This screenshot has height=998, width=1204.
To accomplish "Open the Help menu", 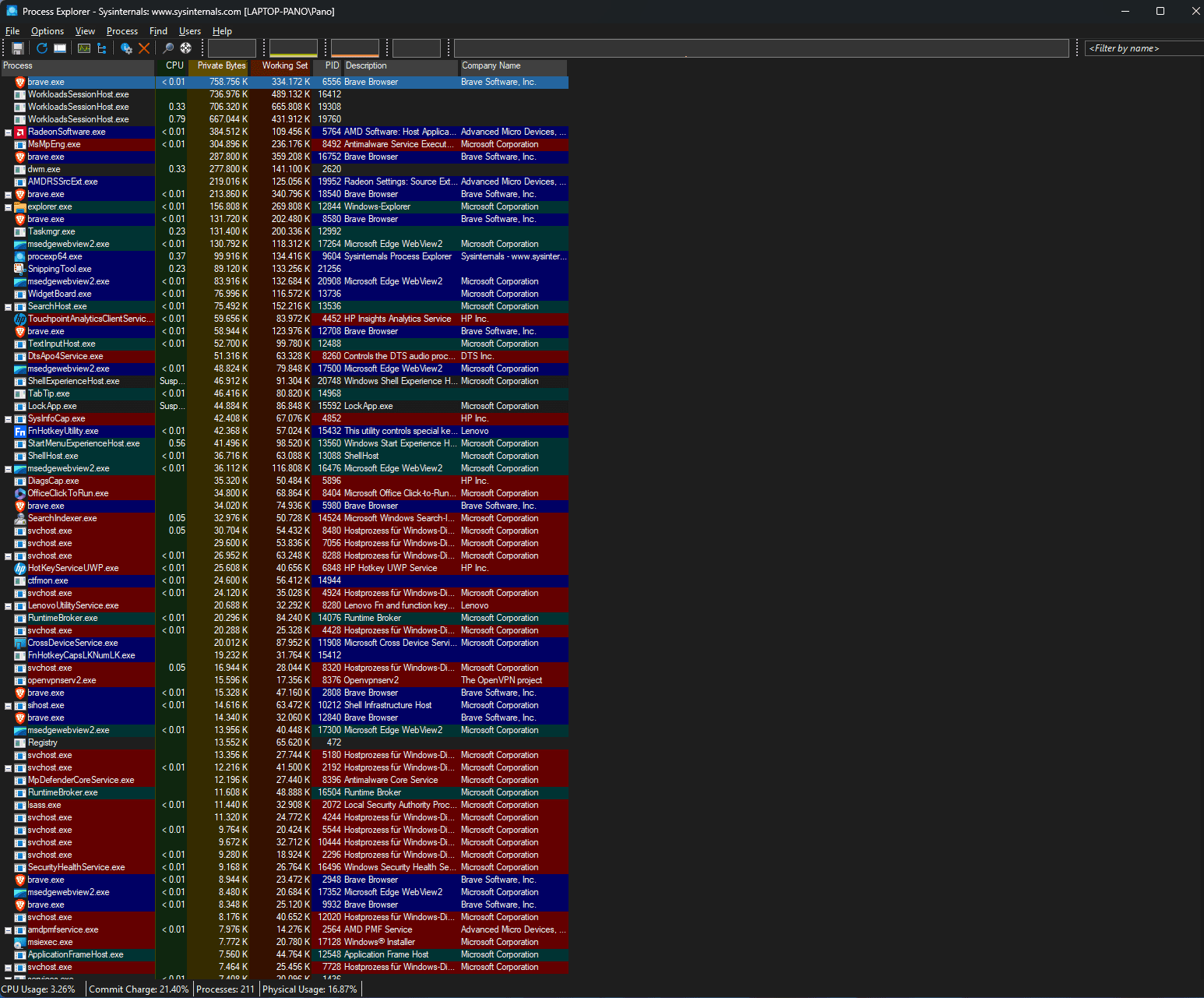I will pyautogui.click(x=223, y=31).
